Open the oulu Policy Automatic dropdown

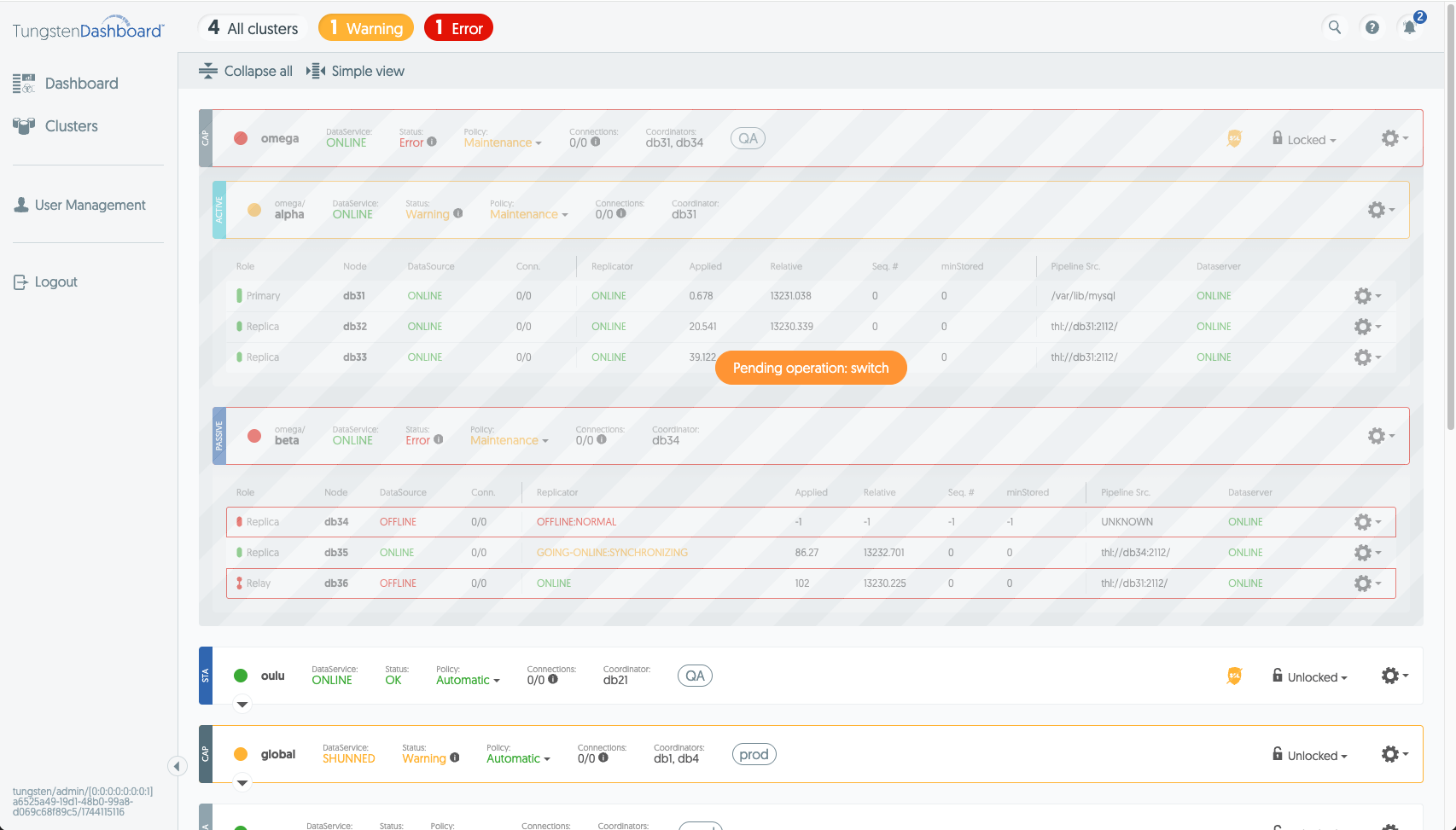[x=468, y=680]
